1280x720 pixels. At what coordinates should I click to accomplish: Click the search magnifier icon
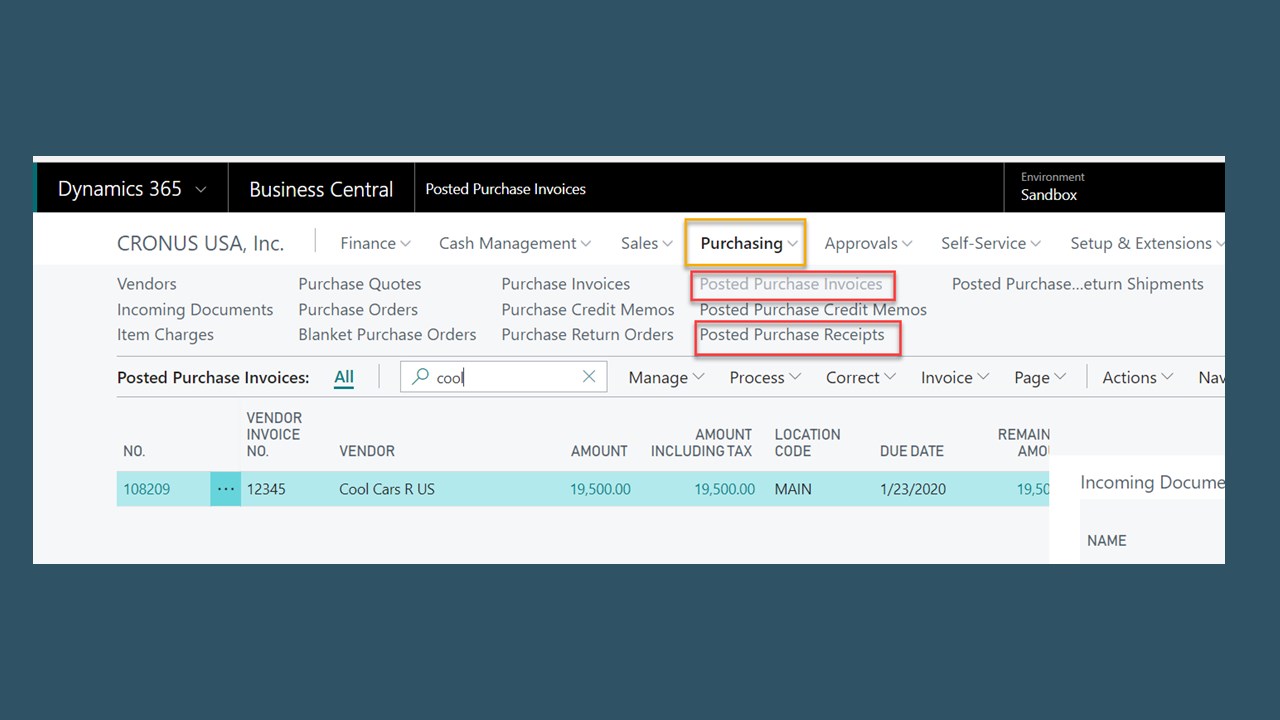tap(421, 377)
